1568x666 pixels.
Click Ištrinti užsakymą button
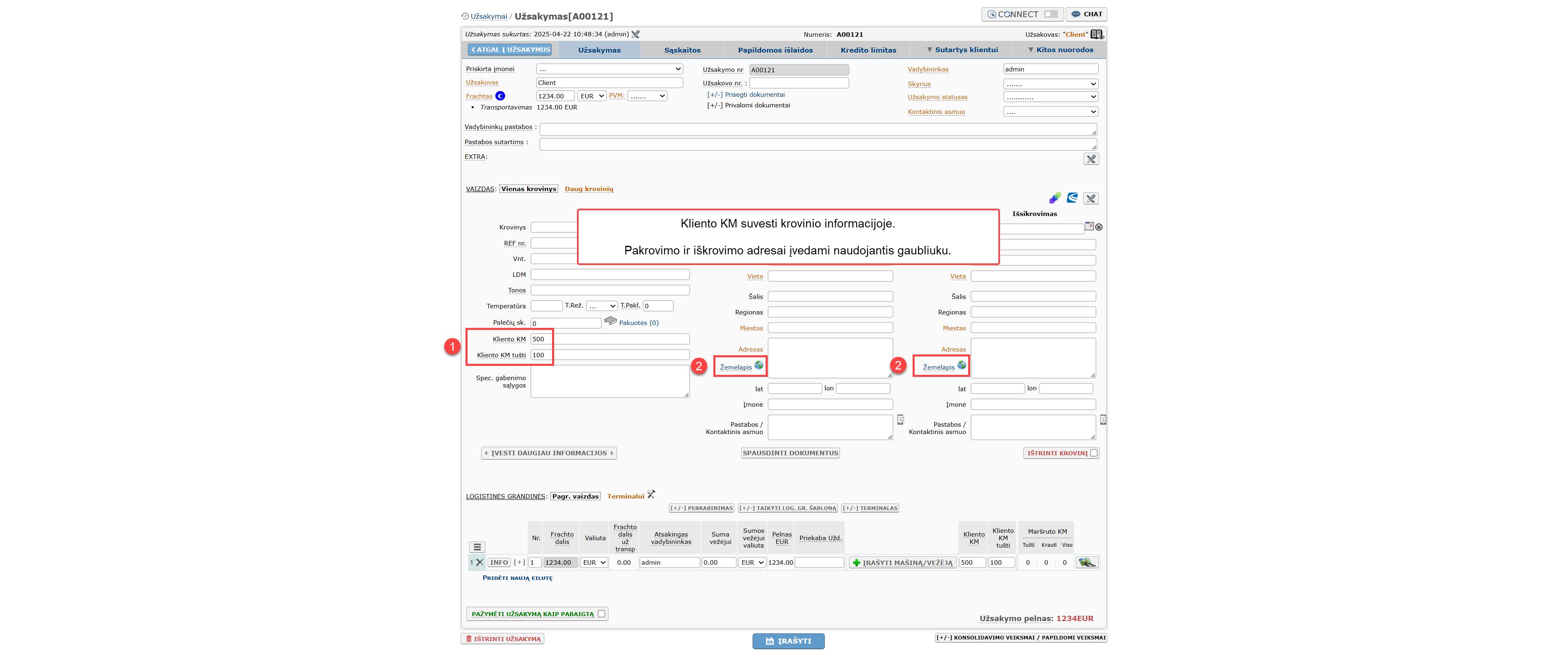point(503,639)
